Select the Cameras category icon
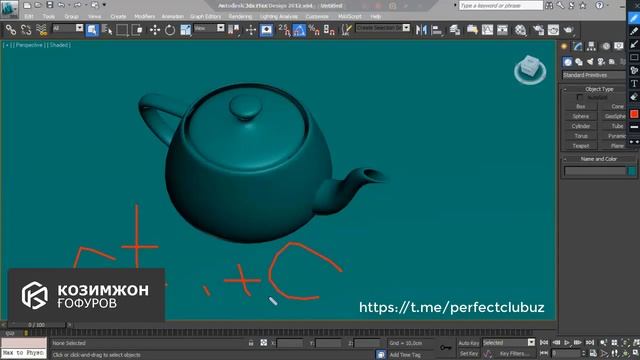This screenshot has height=360, width=640. 601,62
